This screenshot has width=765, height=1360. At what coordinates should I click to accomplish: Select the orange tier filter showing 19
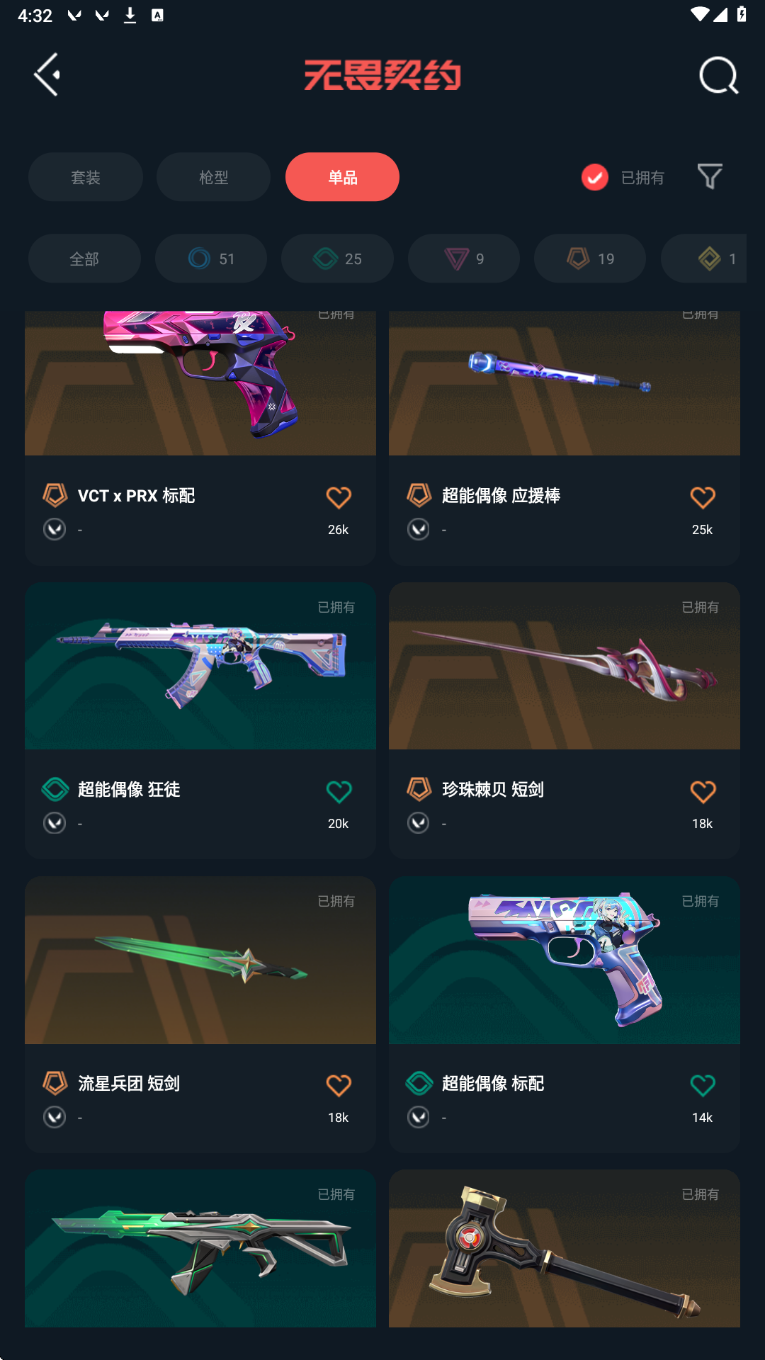tap(590, 259)
